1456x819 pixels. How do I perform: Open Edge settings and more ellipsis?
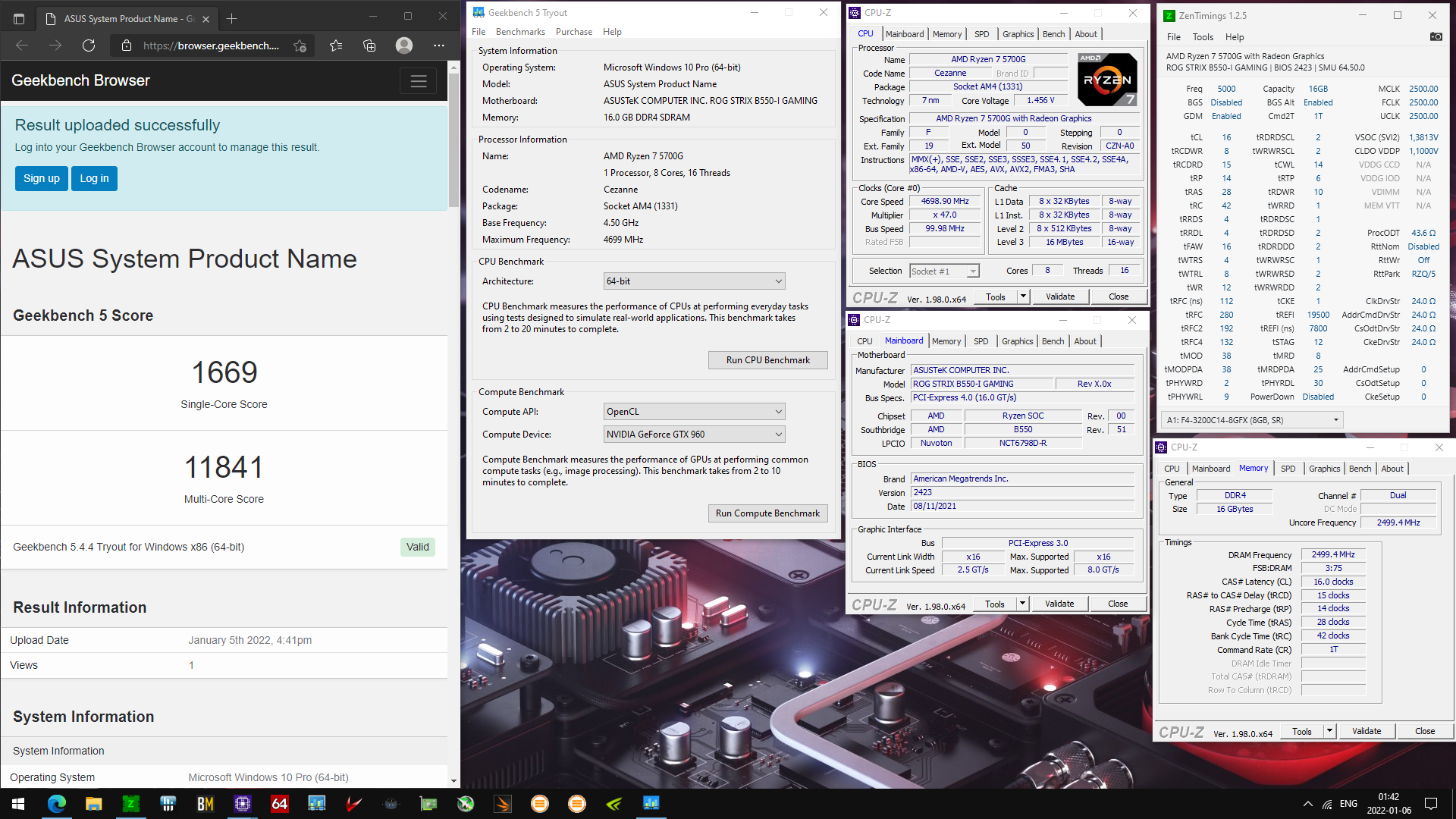coord(438,45)
